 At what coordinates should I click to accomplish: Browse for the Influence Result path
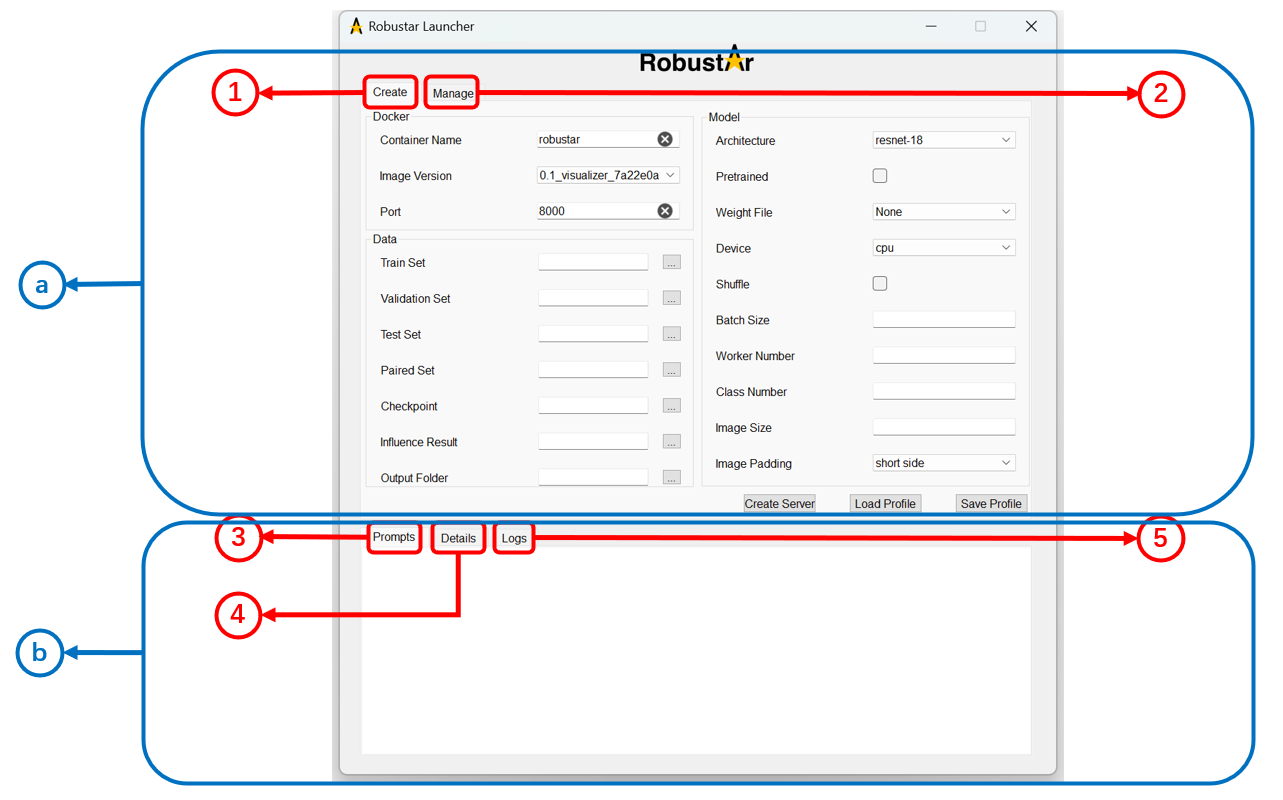coord(672,441)
